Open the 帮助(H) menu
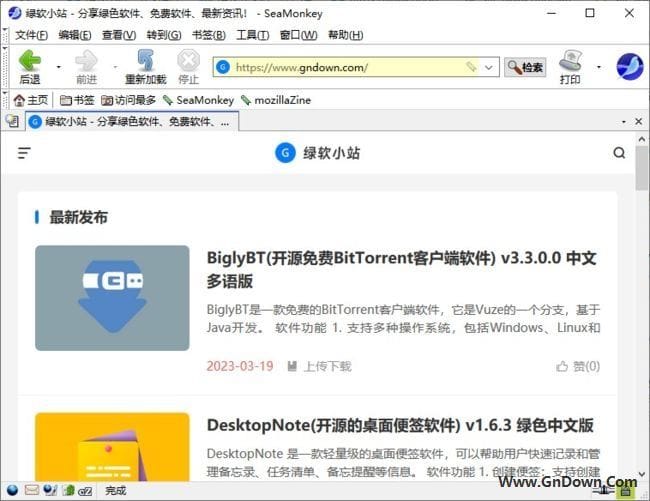The image size is (650, 501). click(345, 35)
